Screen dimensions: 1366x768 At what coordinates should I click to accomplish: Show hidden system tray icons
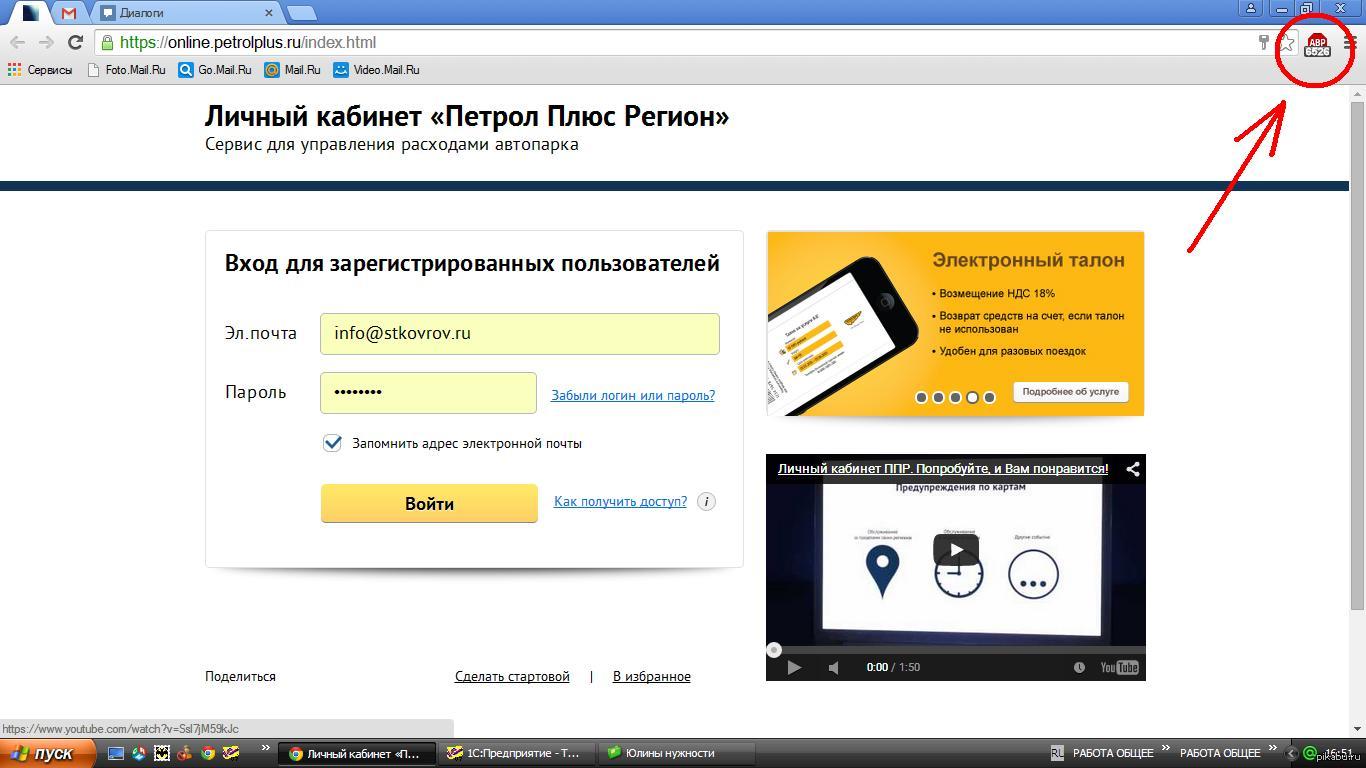[x=1291, y=753]
